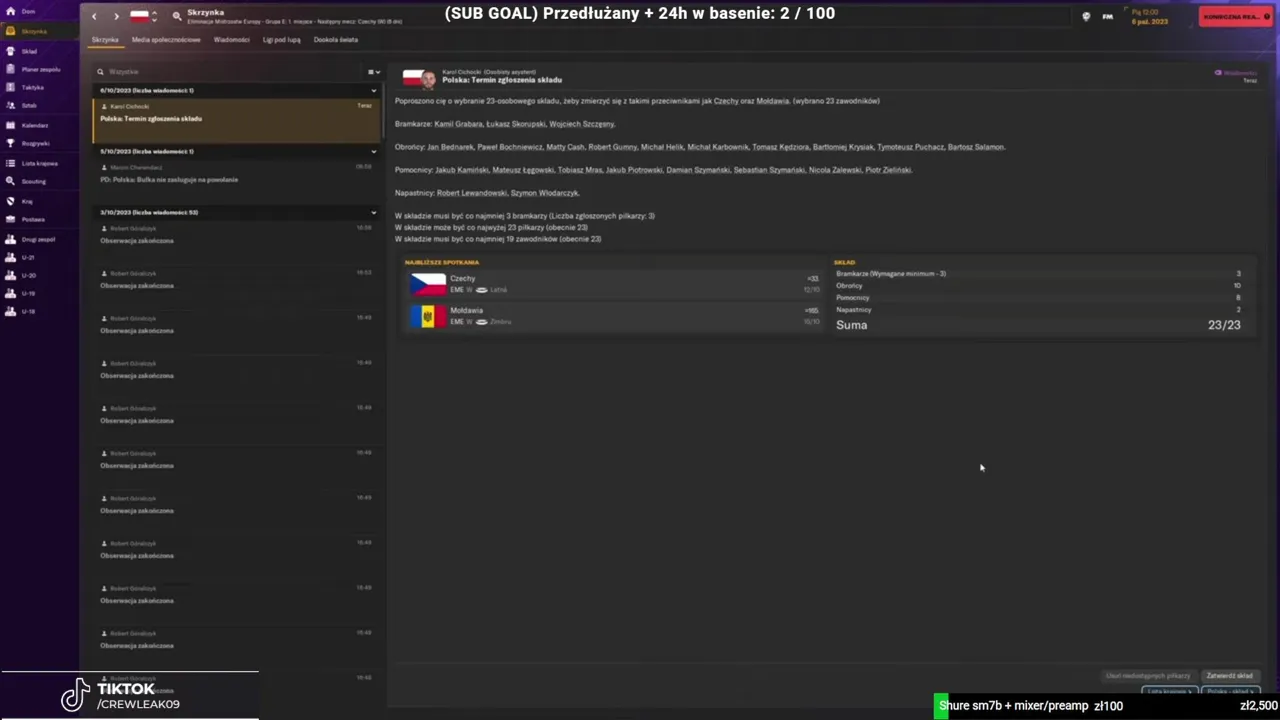
Task: Click the Wszystkie search input field
Action: (230, 72)
